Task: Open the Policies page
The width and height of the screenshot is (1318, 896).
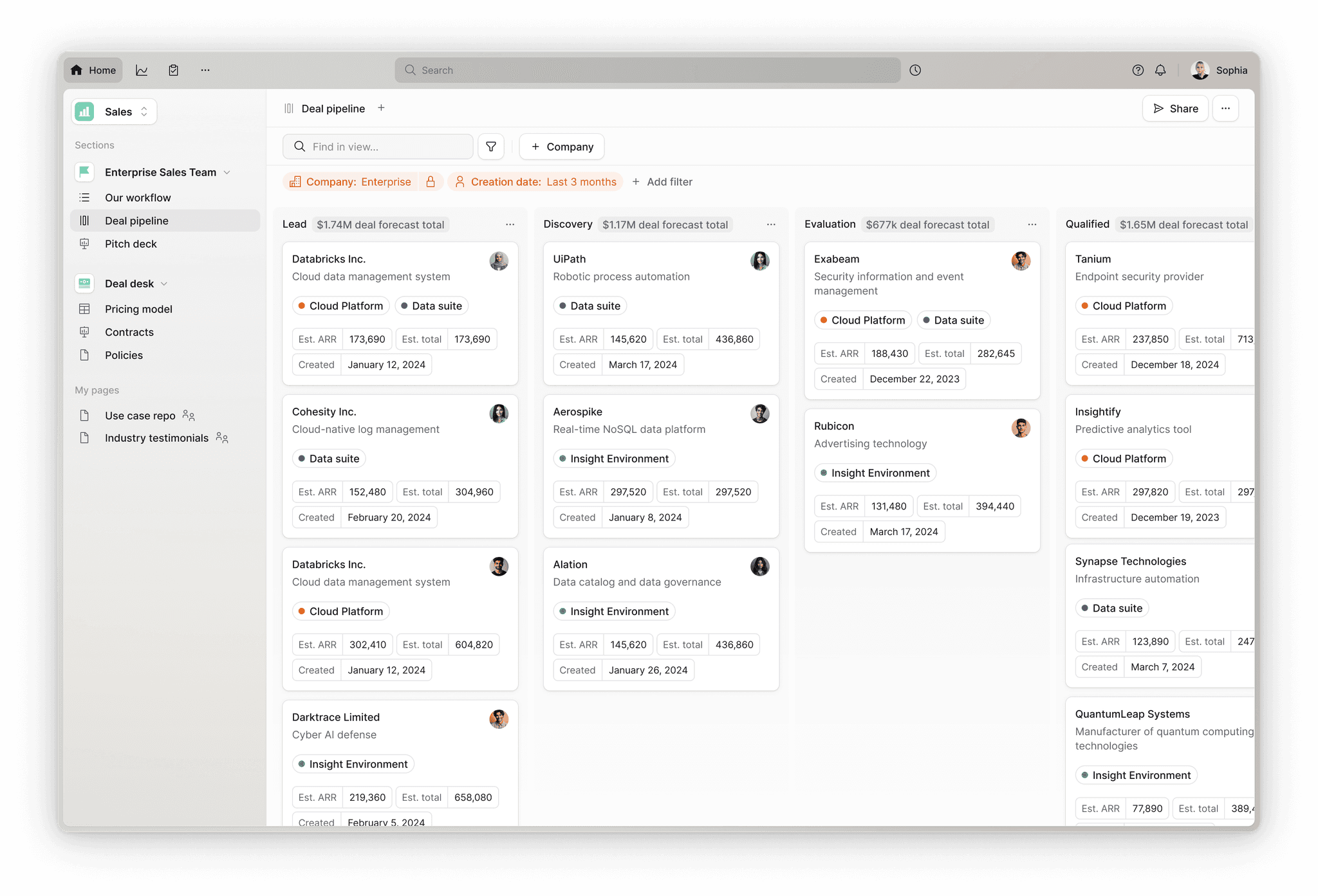Action: (x=165, y=355)
